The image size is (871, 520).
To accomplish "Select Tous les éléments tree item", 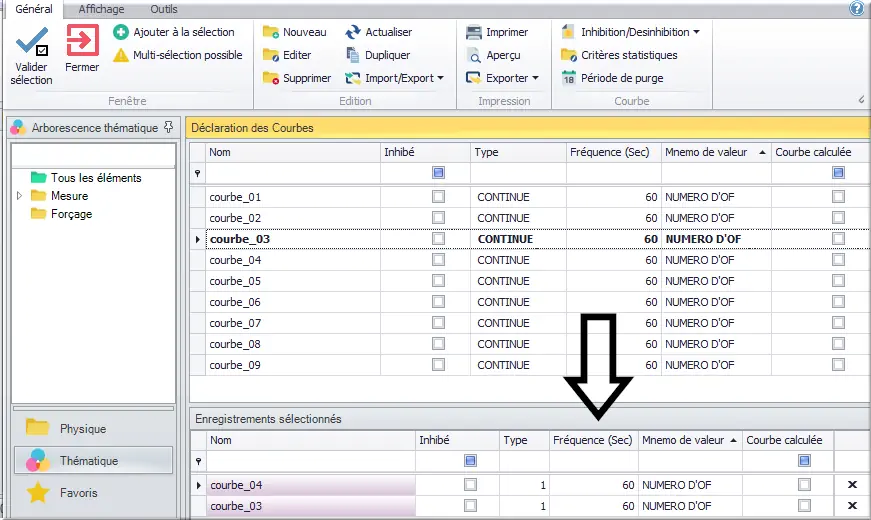I will pos(96,178).
